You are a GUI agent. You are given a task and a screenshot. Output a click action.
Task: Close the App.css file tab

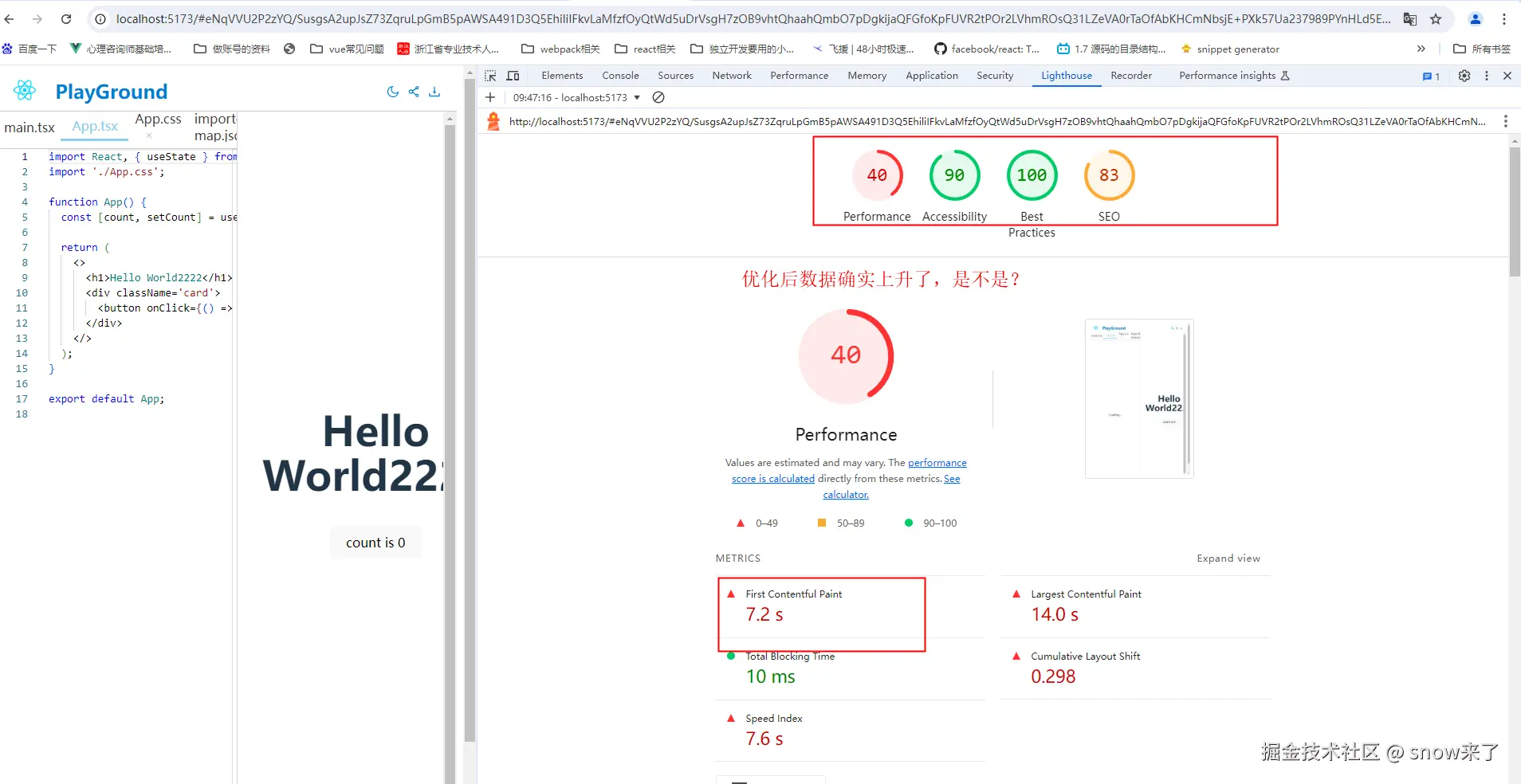tap(149, 135)
